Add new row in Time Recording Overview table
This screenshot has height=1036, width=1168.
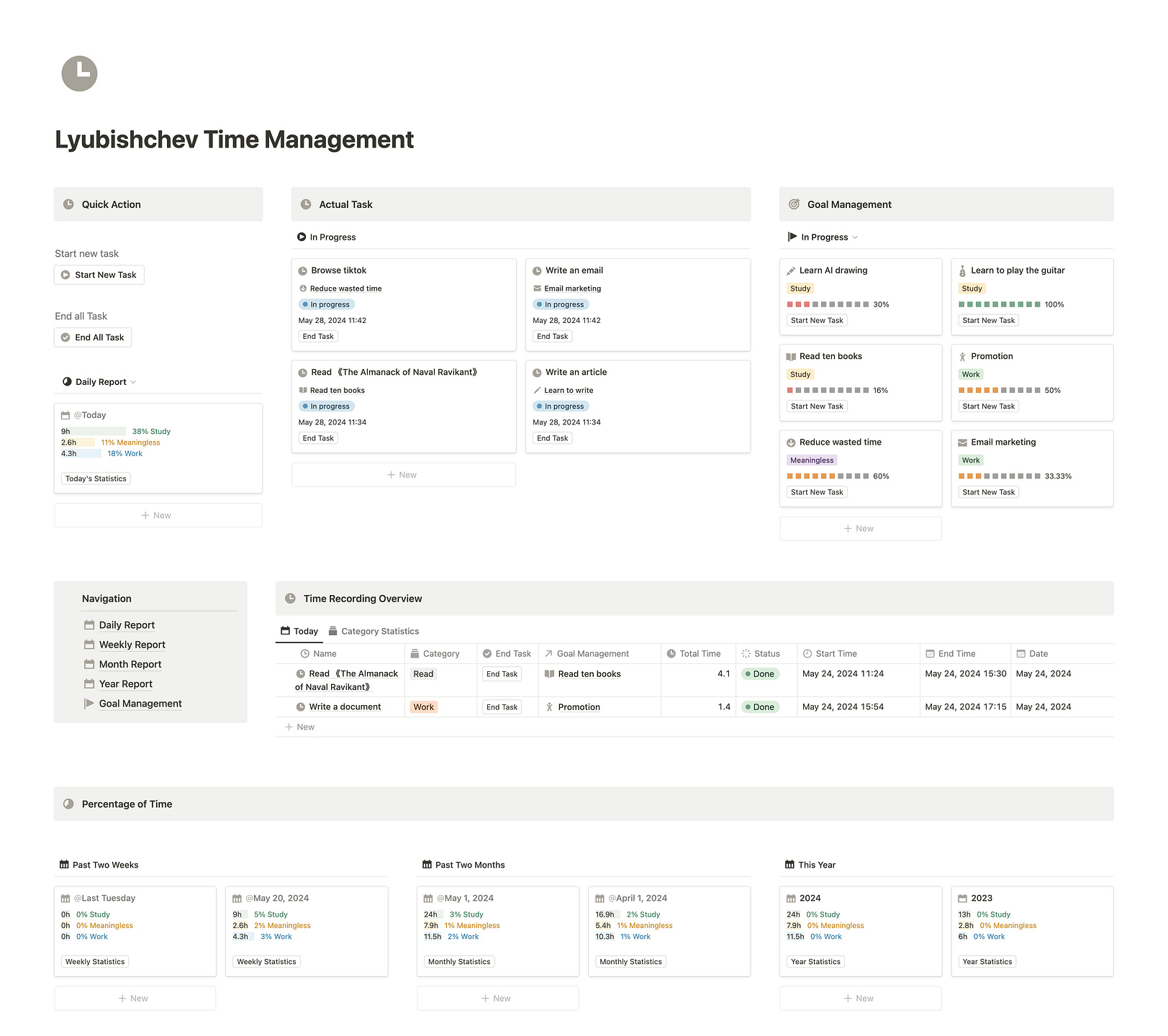(300, 727)
